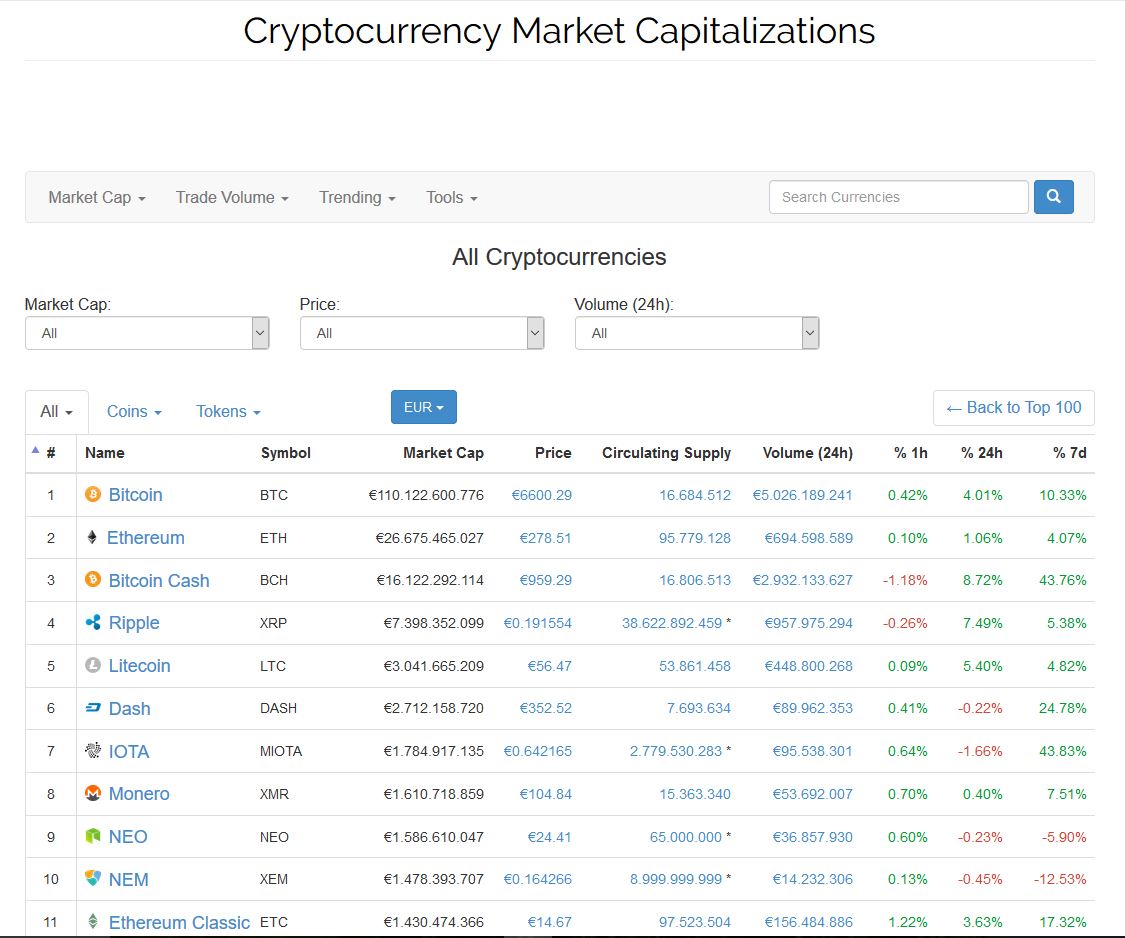The height and width of the screenshot is (938, 1125).
Task: Sort table by Market Cap column header
Action: coord(443,453)
